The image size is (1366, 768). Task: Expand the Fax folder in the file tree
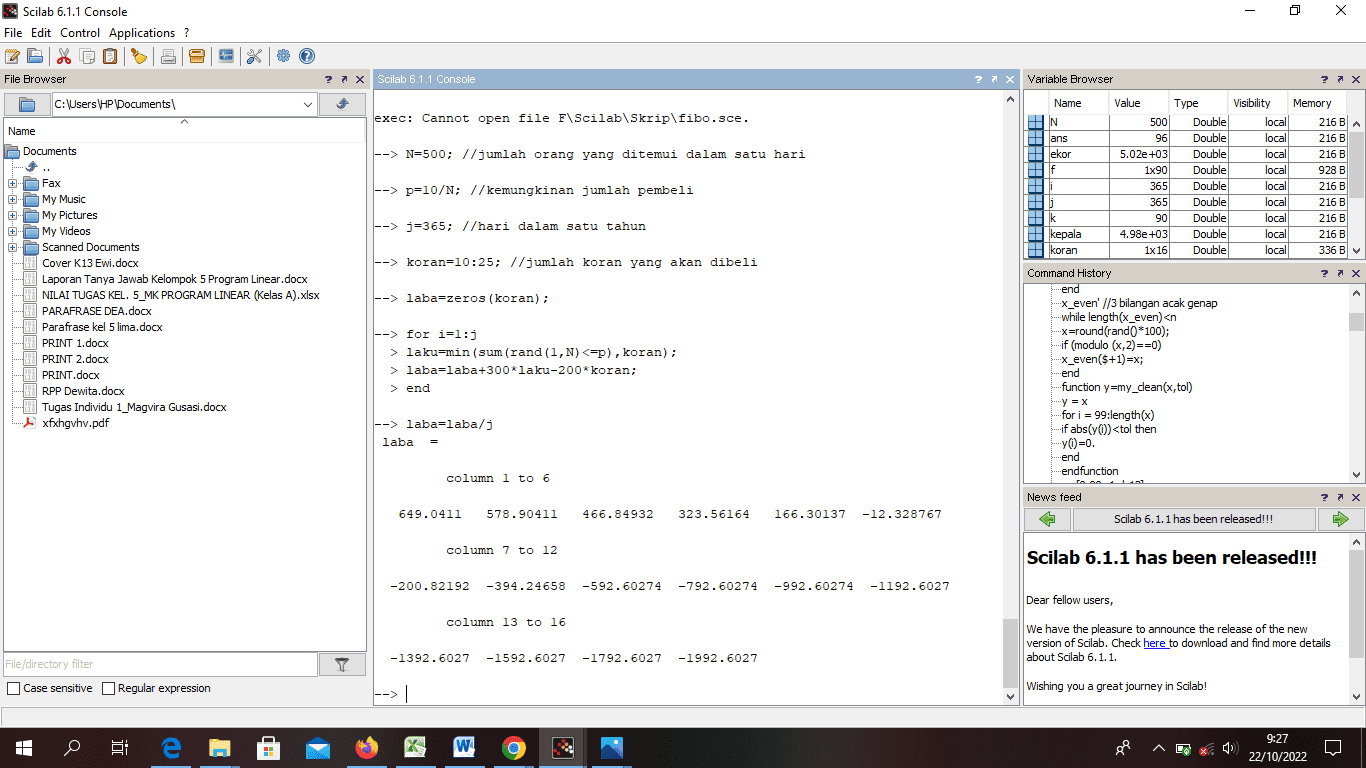(12, 183)
